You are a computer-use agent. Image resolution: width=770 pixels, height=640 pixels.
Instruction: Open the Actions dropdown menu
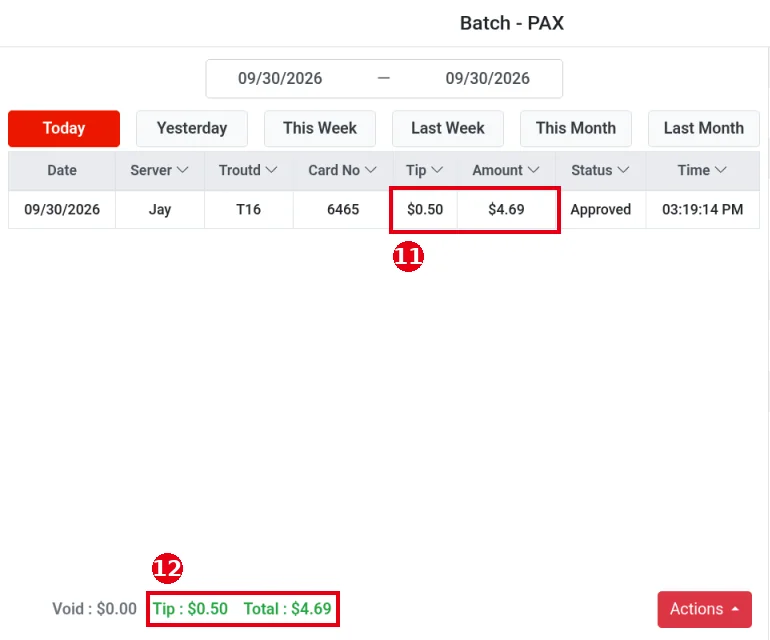pos(704,609)
